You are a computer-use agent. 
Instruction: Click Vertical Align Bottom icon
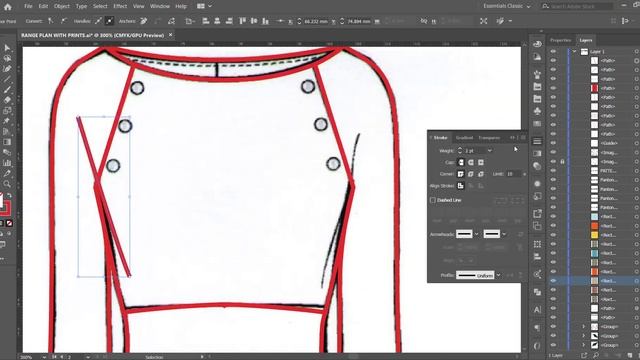[x=266, y=21]
